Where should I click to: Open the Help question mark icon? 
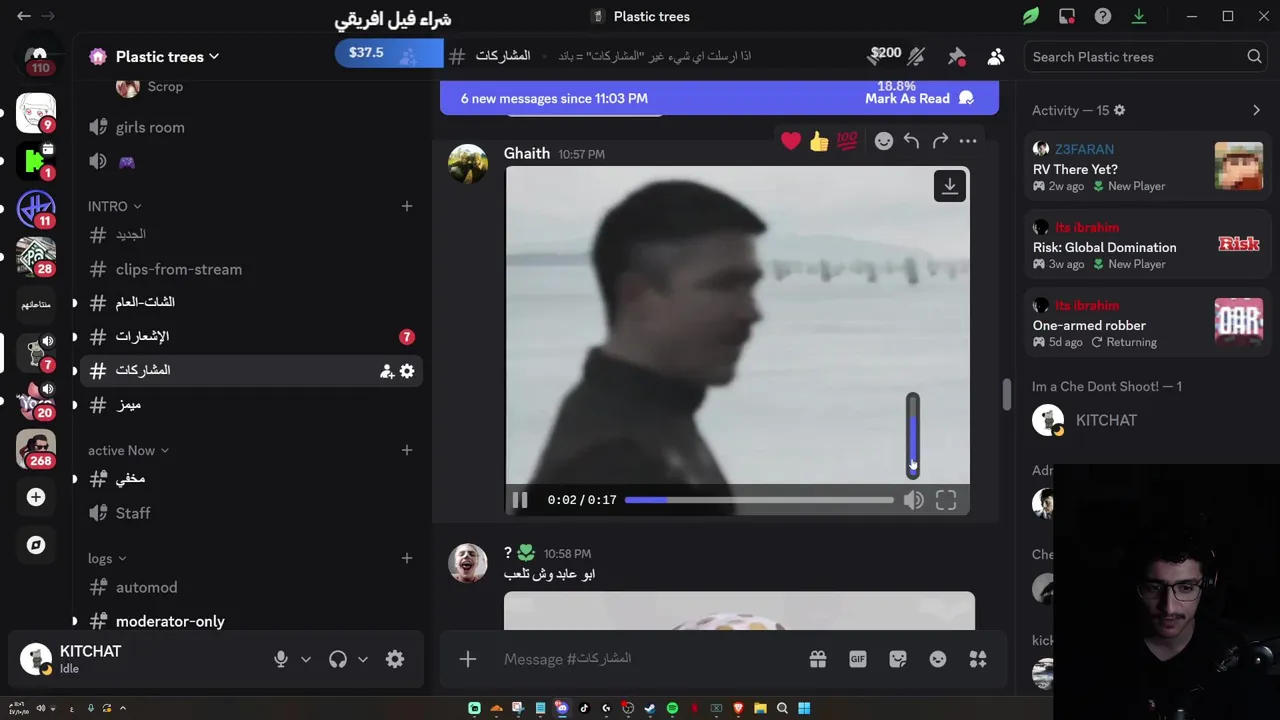[1103, 16]
